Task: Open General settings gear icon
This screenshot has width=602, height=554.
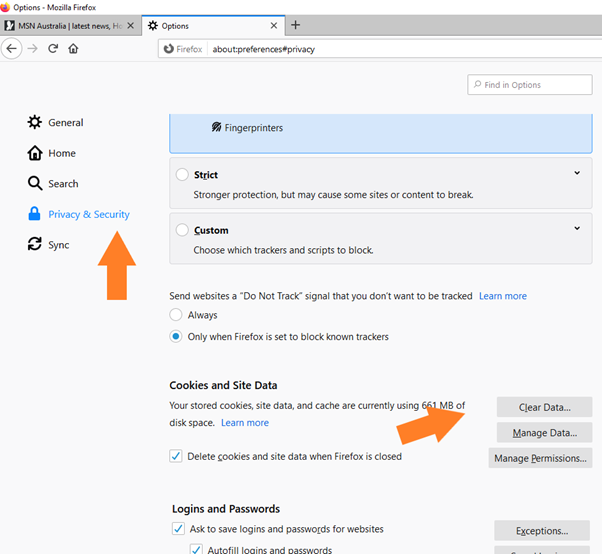Action: 35,123
